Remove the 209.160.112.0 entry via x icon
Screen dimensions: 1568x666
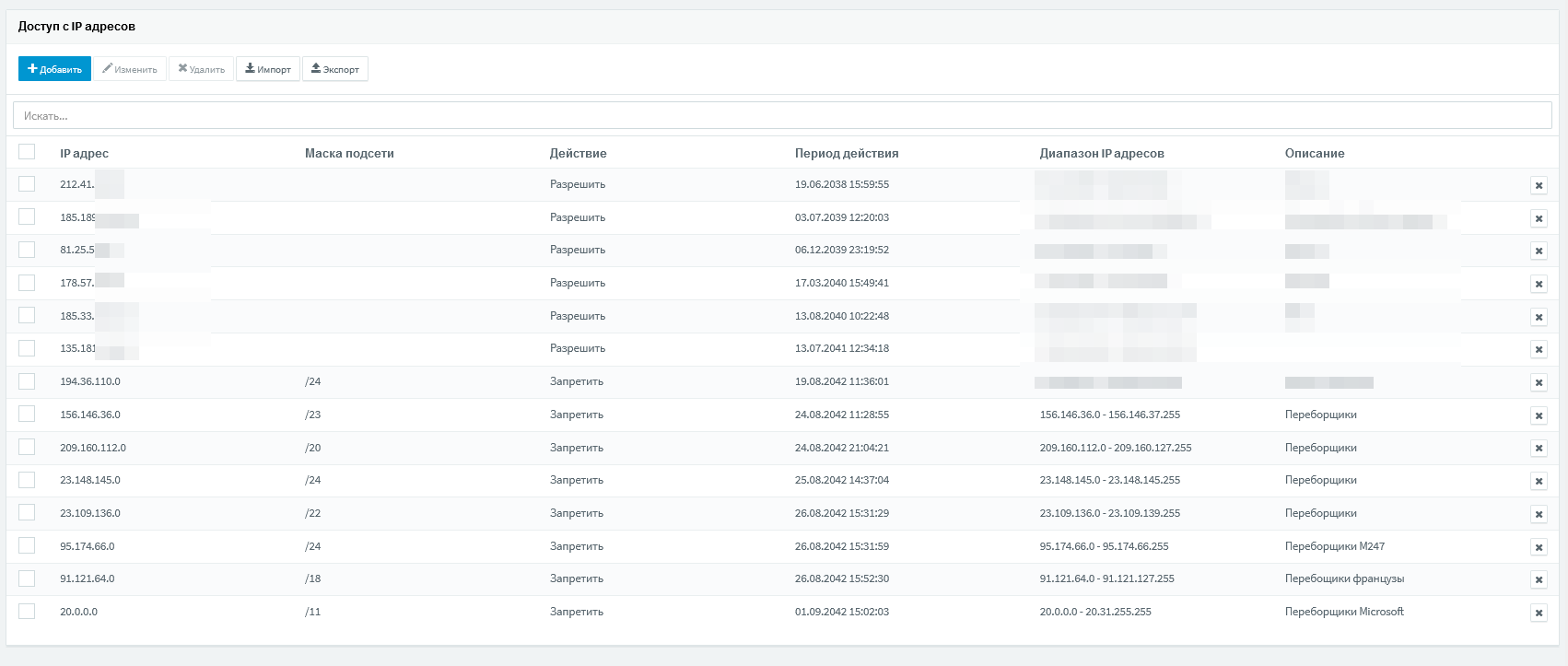[1539, 448]
